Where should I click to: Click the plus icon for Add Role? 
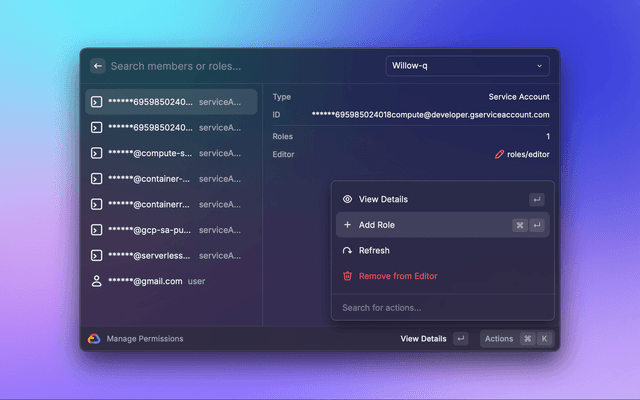coord(347,225)
